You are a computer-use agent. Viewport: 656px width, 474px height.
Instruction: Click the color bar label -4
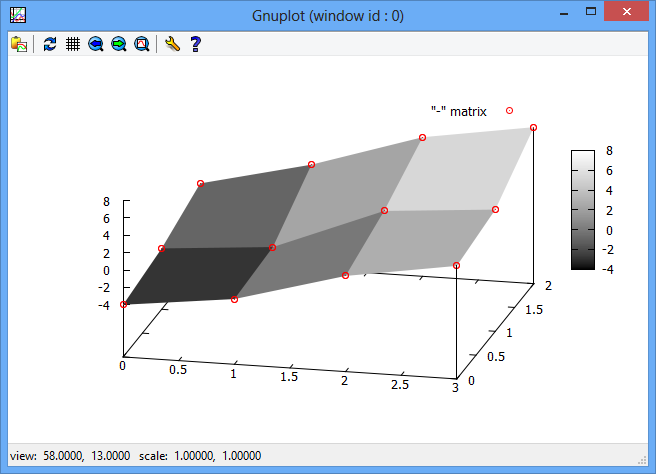tap(607, 269)
